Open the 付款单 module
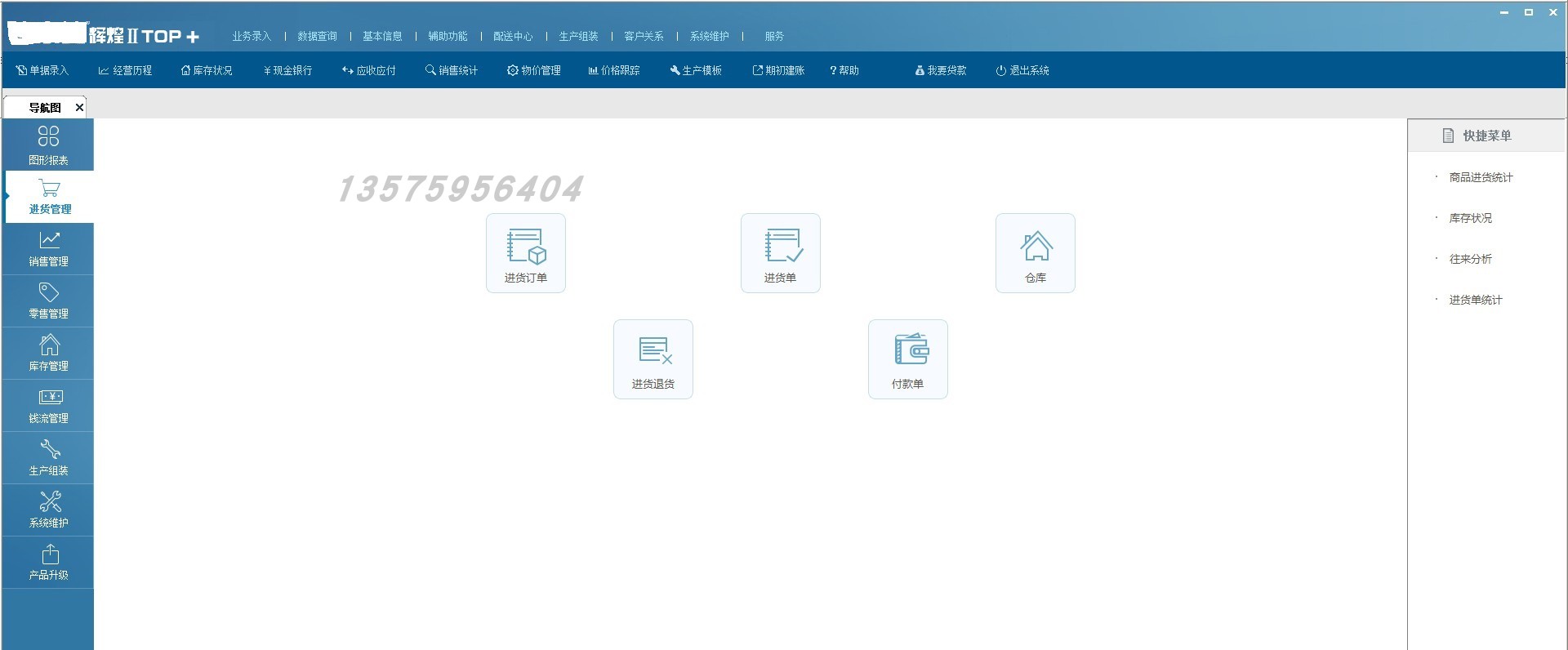Viewport: 1568px width, 650px height. pos(908,359)
